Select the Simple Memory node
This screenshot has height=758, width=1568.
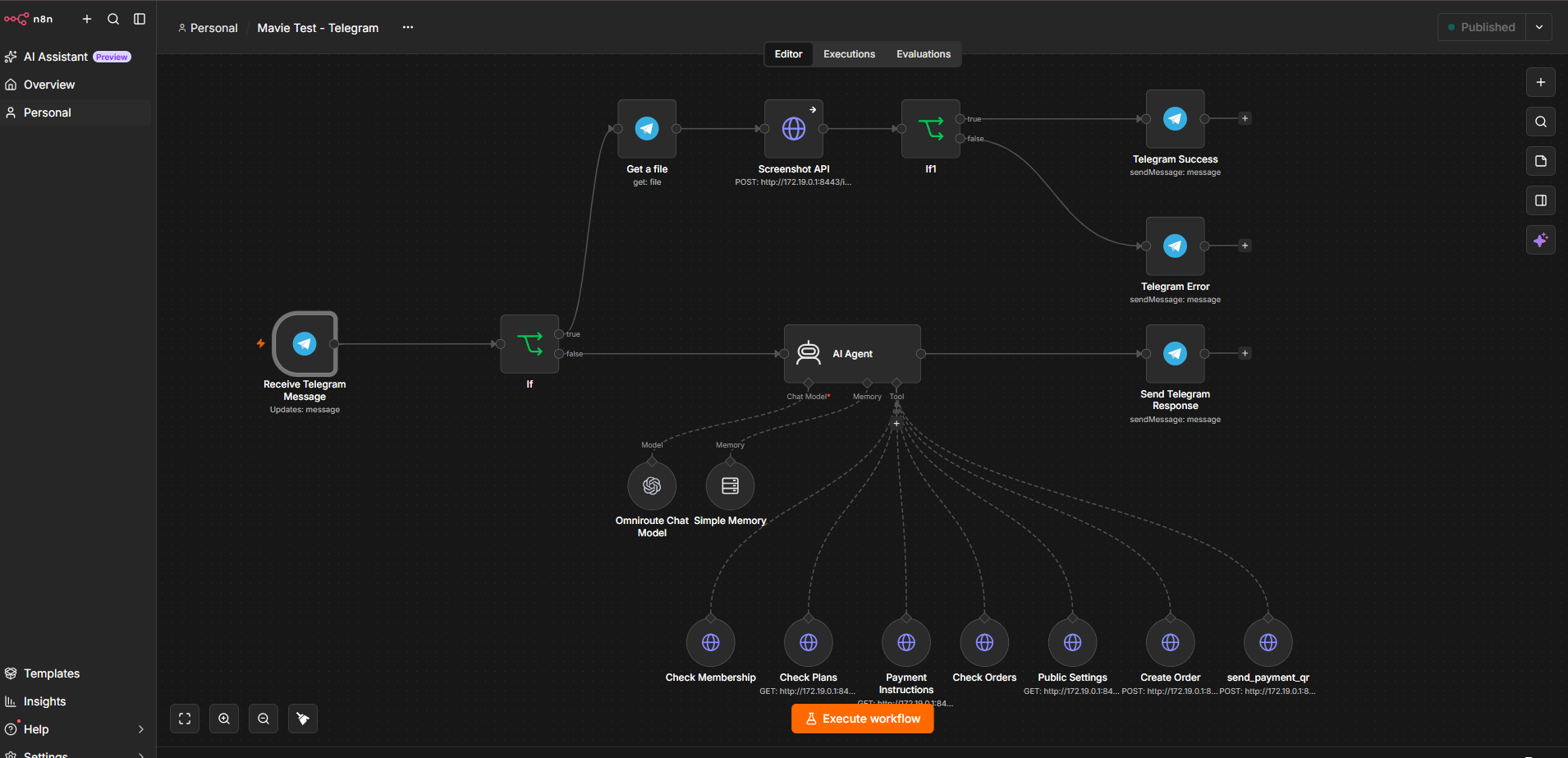coord(730,486)
